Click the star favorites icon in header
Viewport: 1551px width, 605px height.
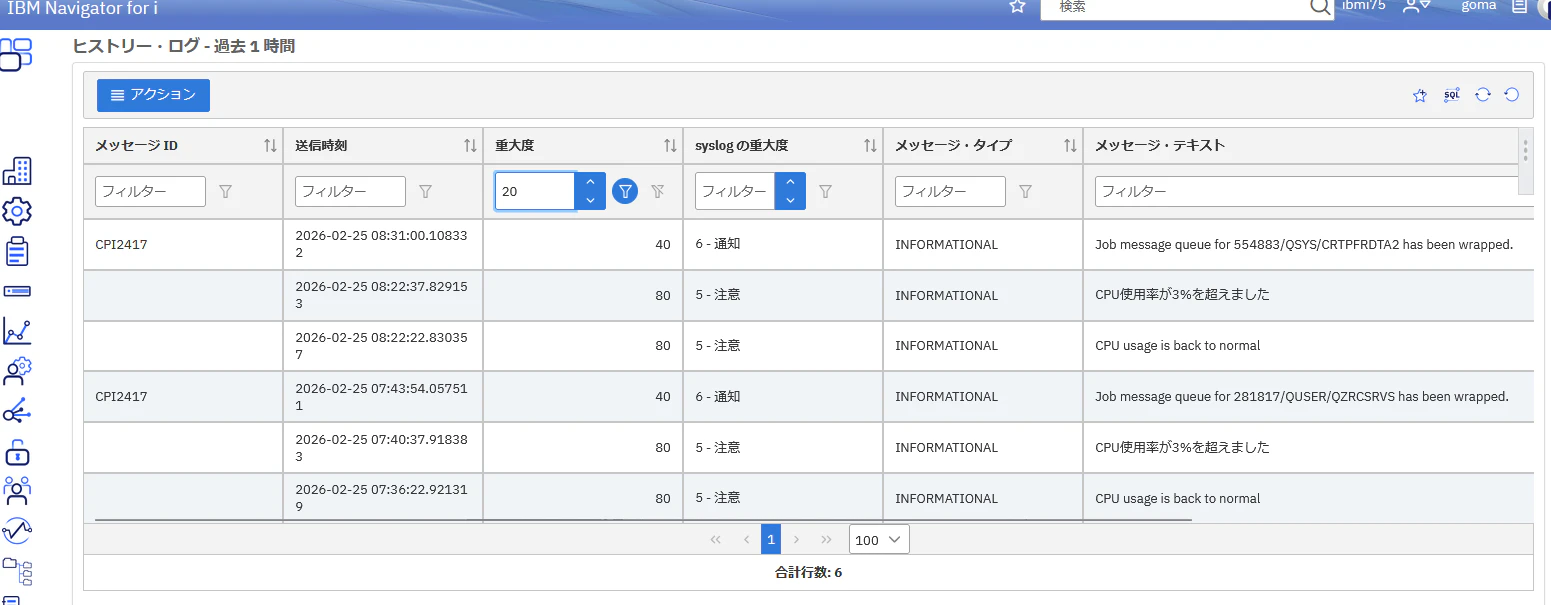point(1017,6)
